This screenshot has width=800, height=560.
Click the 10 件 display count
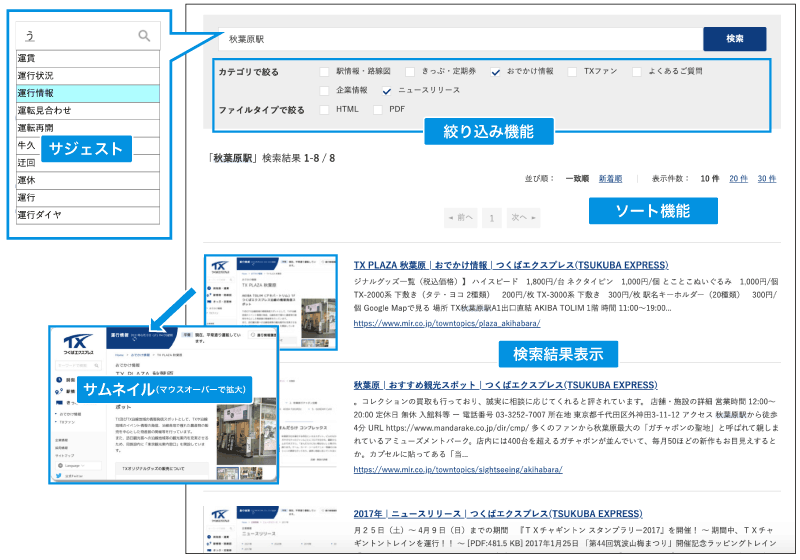(x=709, y=179)
